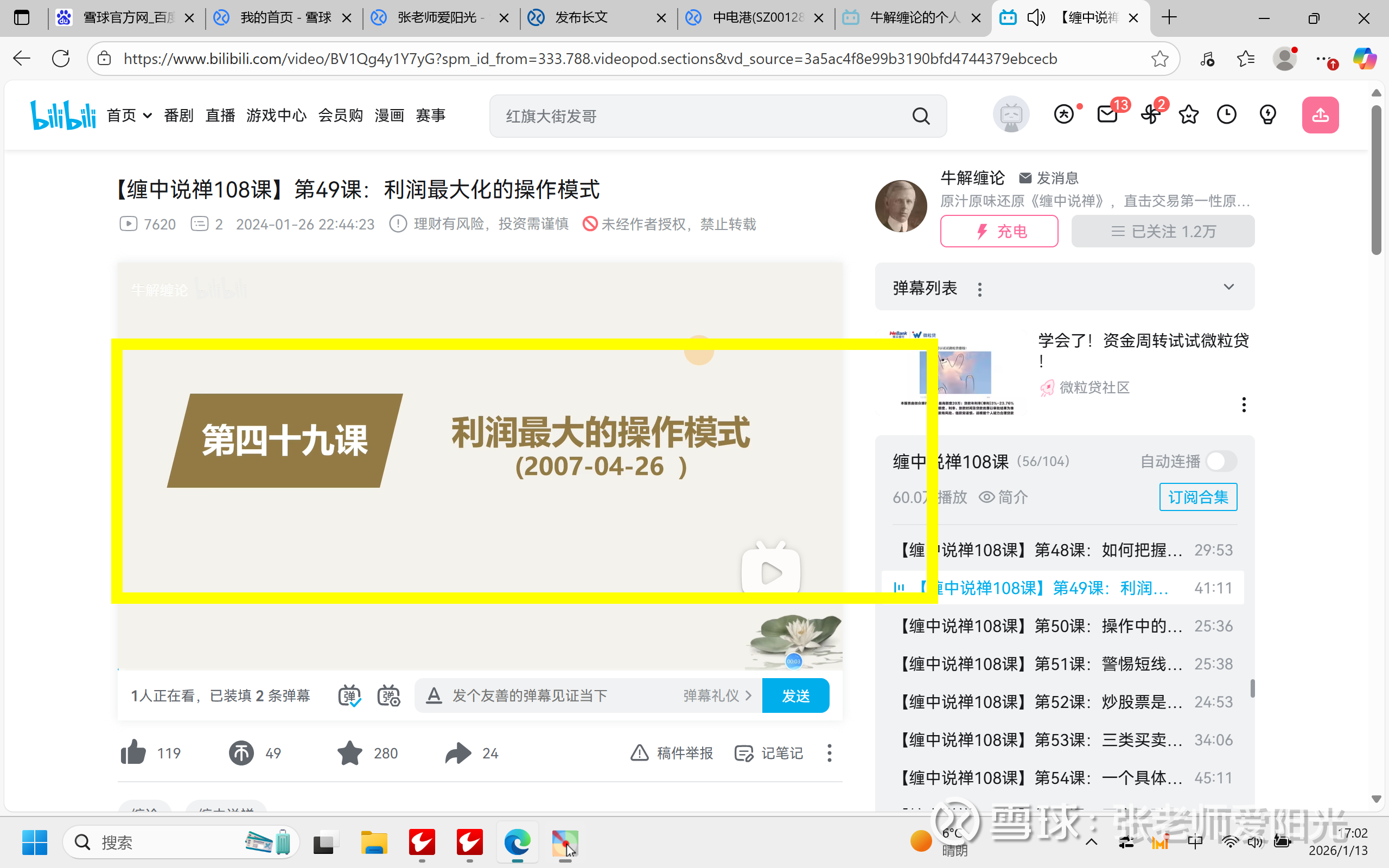Open danmaku settings icon
Image resolution: width=1389 pixels, height=868 pixels.
[x=388, y=696]
